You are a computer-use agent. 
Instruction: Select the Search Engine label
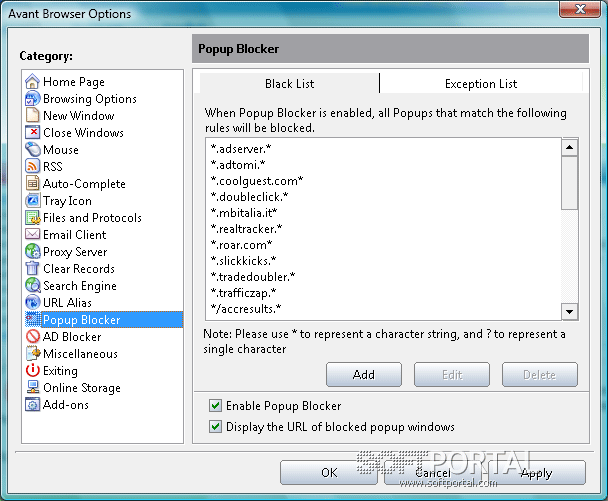pyautogui.click(x=80, y=286)
